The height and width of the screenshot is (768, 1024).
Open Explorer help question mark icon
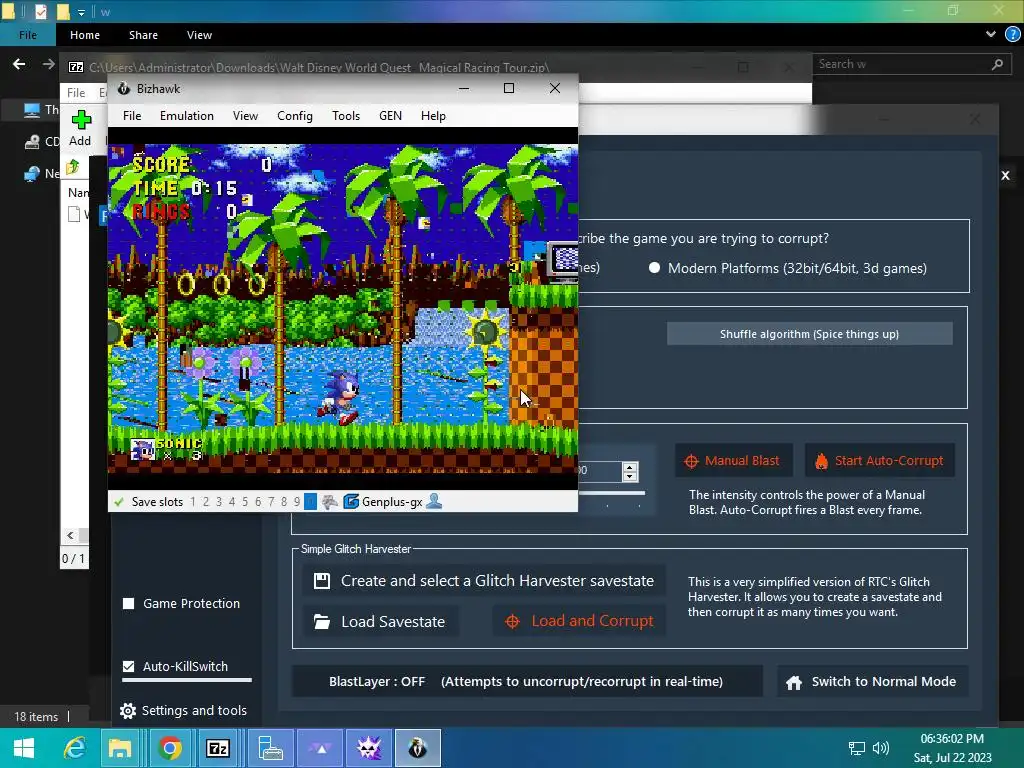tap(1012, 35)
